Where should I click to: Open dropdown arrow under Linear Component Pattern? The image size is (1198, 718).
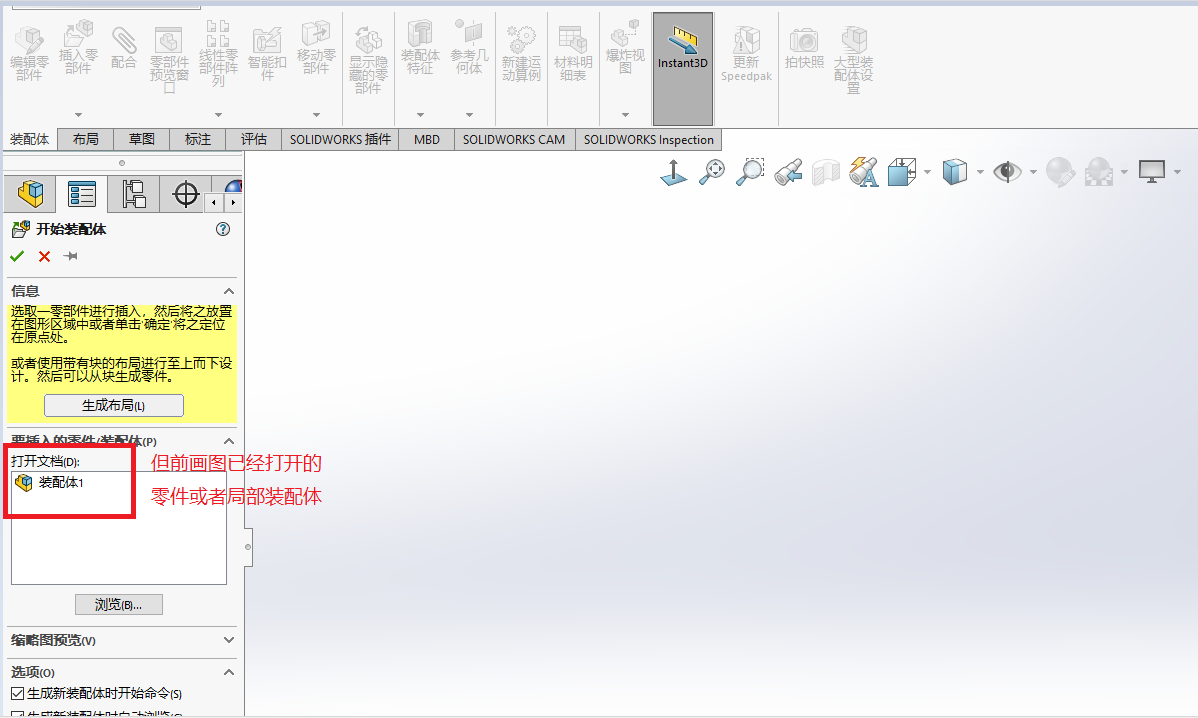point(219,115)
